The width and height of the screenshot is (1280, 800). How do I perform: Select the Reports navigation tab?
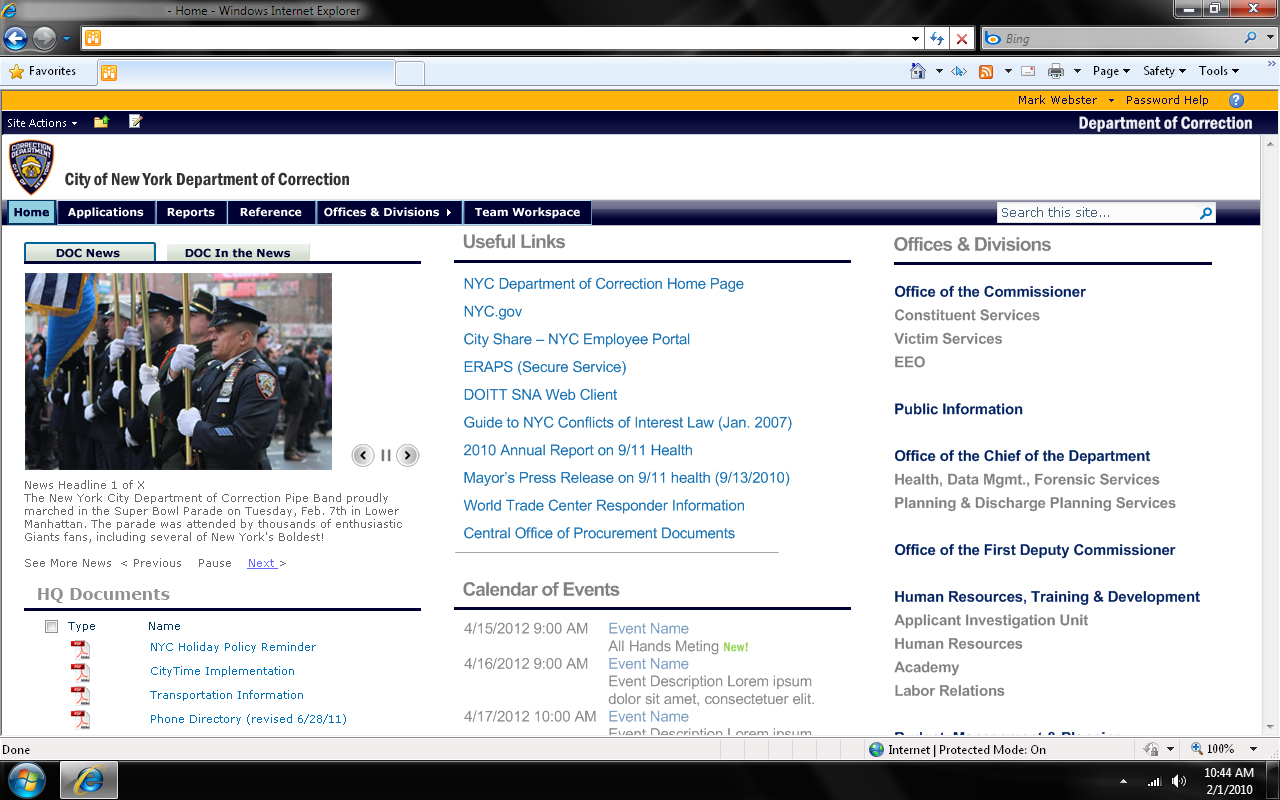(x=191, y=212)
